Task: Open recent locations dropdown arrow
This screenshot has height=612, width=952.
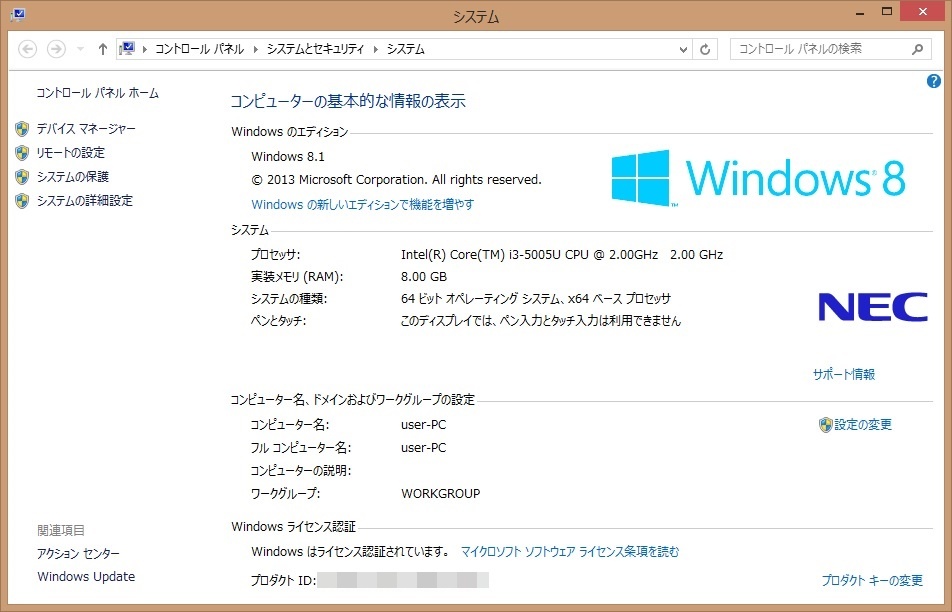Action: tap(80, 49)
